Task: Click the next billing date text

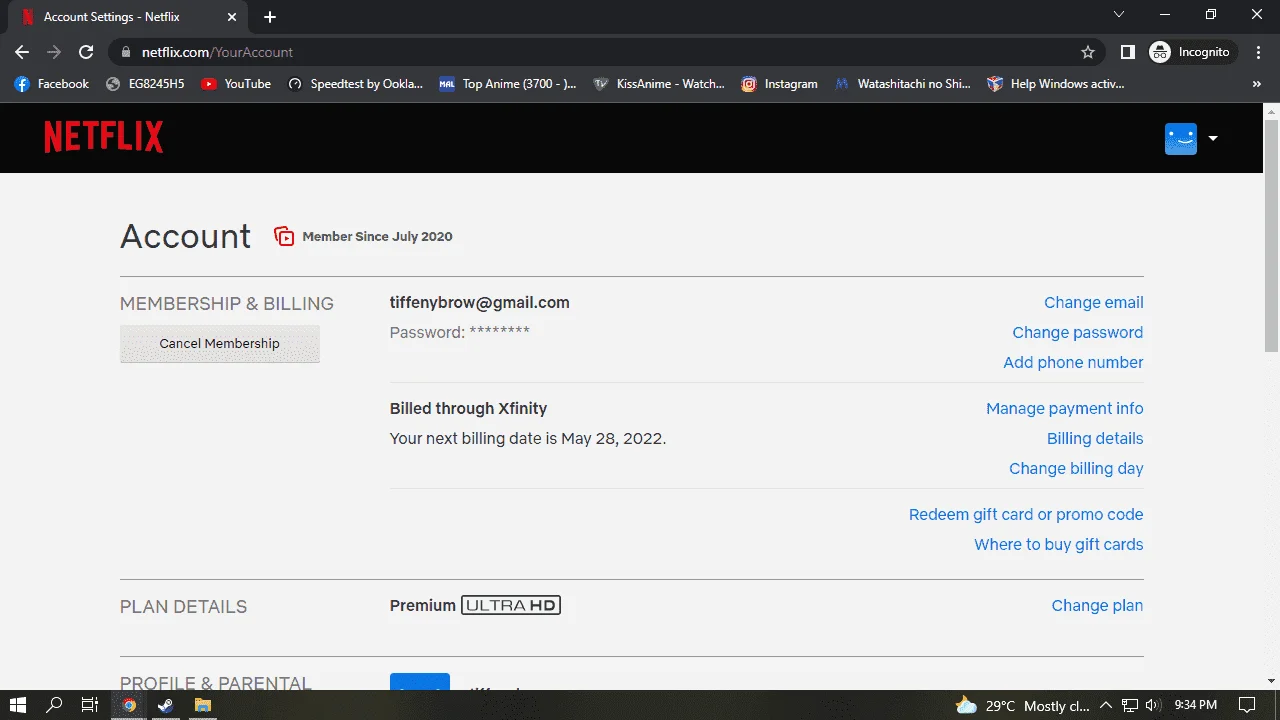Action: point(528,438)
